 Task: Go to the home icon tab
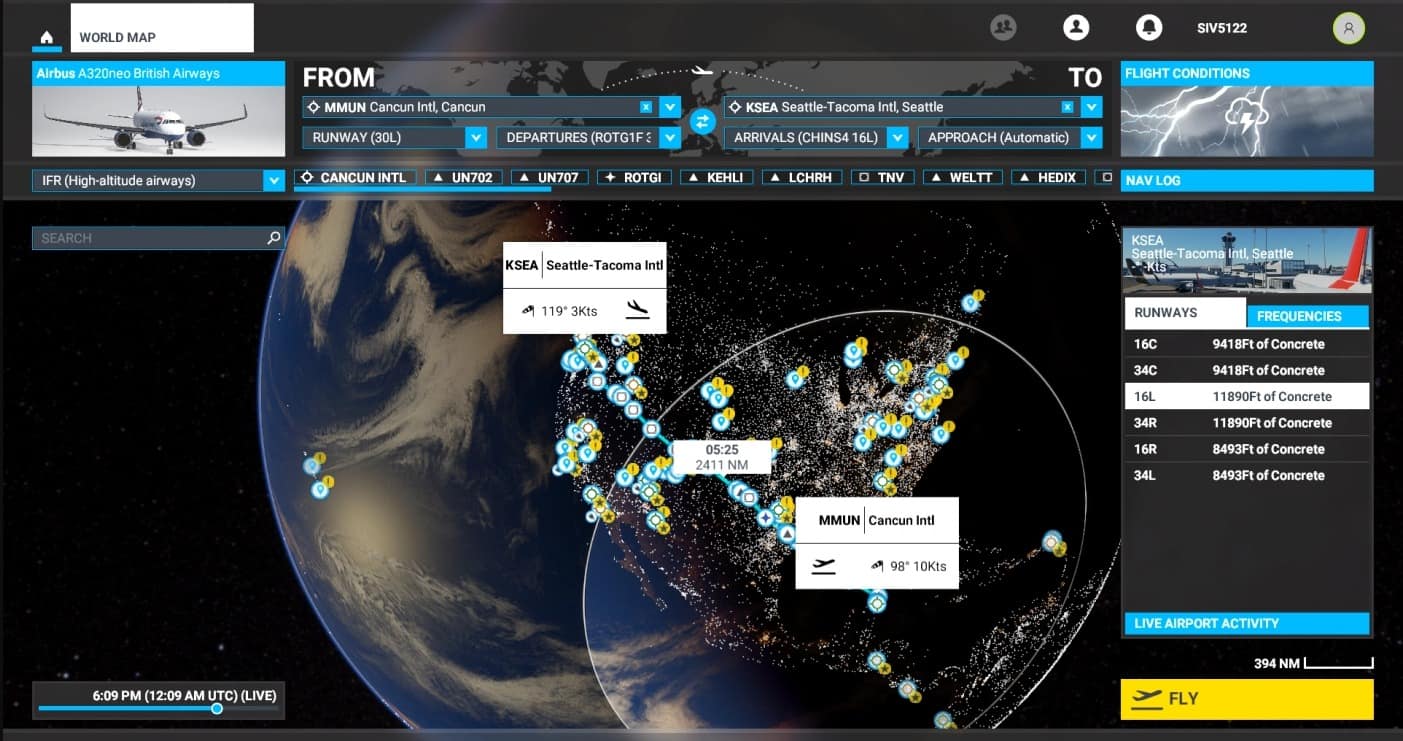[47, 38]
